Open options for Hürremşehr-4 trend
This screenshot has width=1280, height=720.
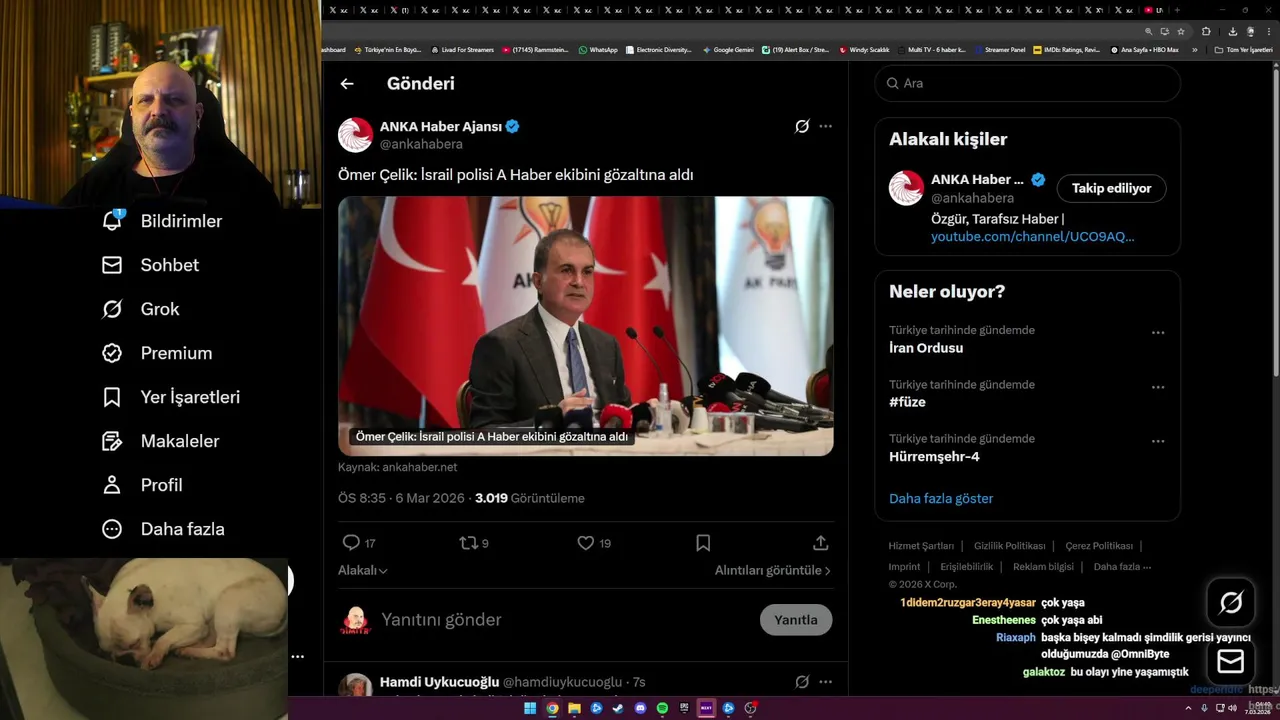tap(1158, 441)
